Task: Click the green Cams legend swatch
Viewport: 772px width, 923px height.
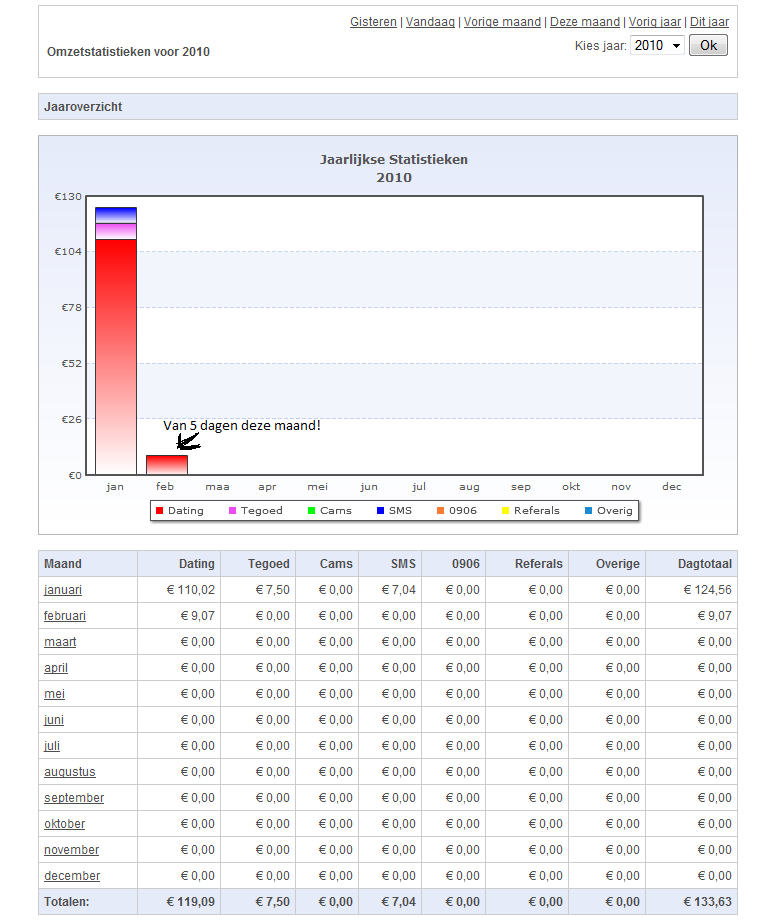Action: (x=312, y=510)
